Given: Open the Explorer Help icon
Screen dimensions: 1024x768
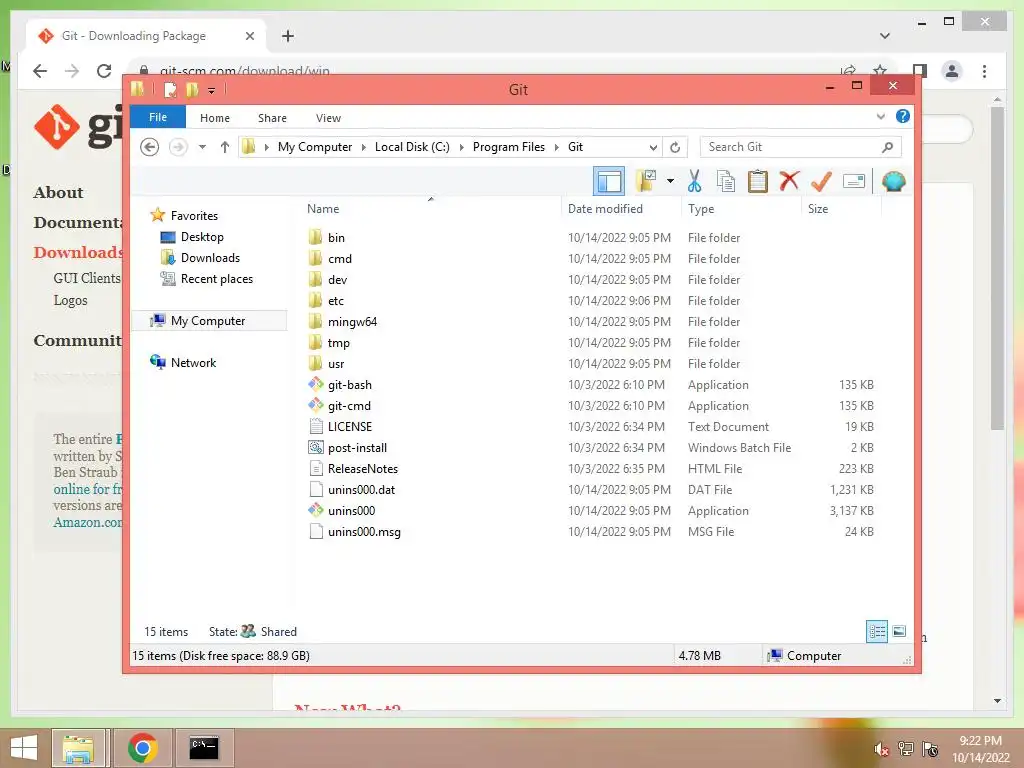Looking at the screenshot, I should tap(903, 116).
